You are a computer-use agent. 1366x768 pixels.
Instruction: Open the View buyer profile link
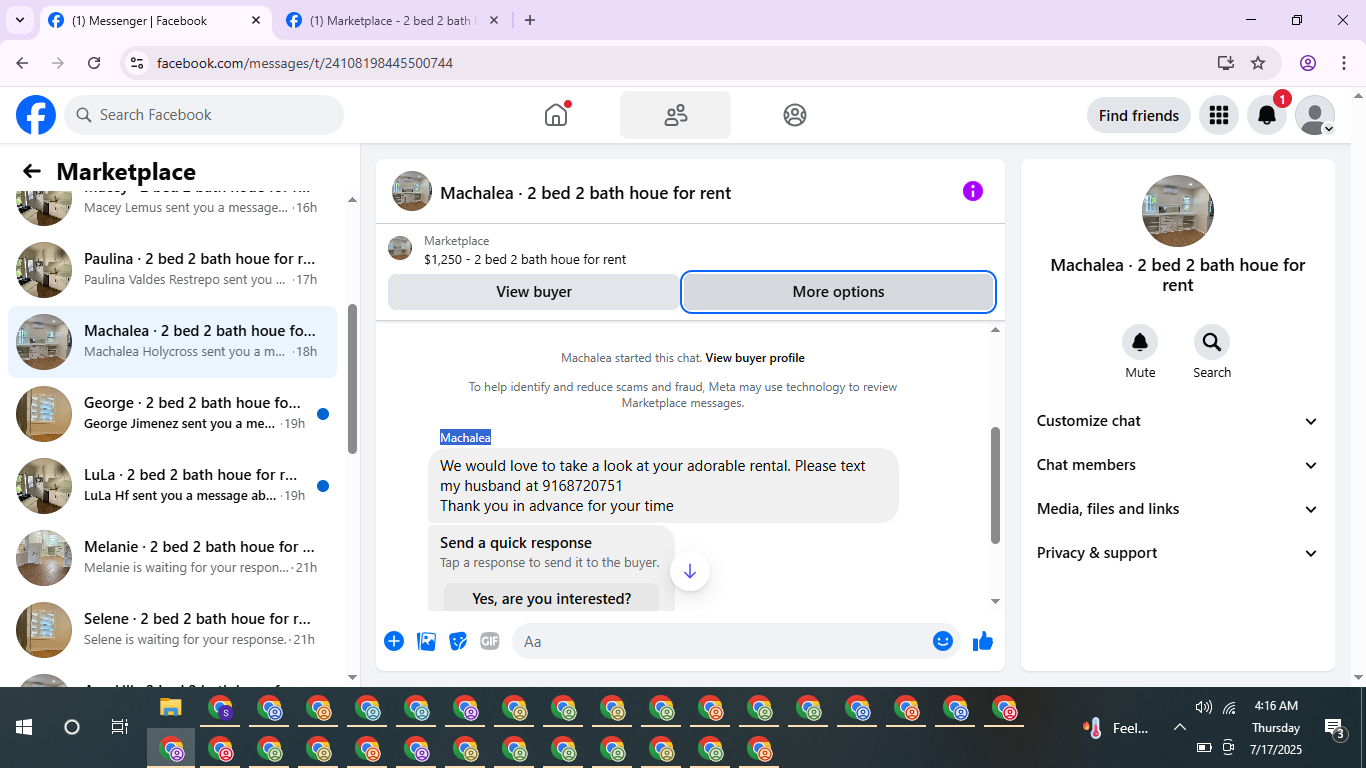click(755, 358)
